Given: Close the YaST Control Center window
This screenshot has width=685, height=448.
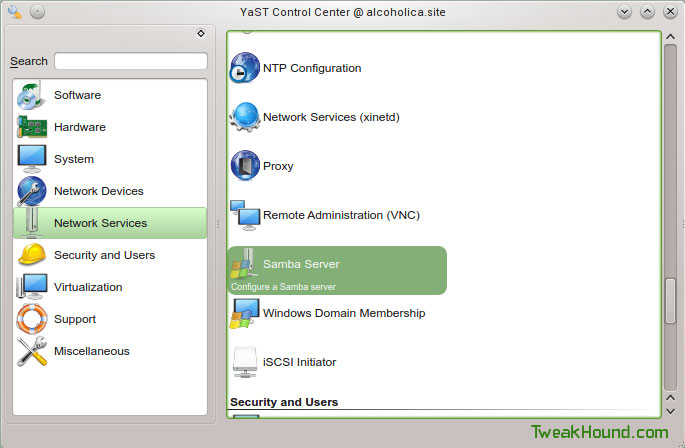Looking at the screenshot, I should pyautogui.click(x=670, y=12).
